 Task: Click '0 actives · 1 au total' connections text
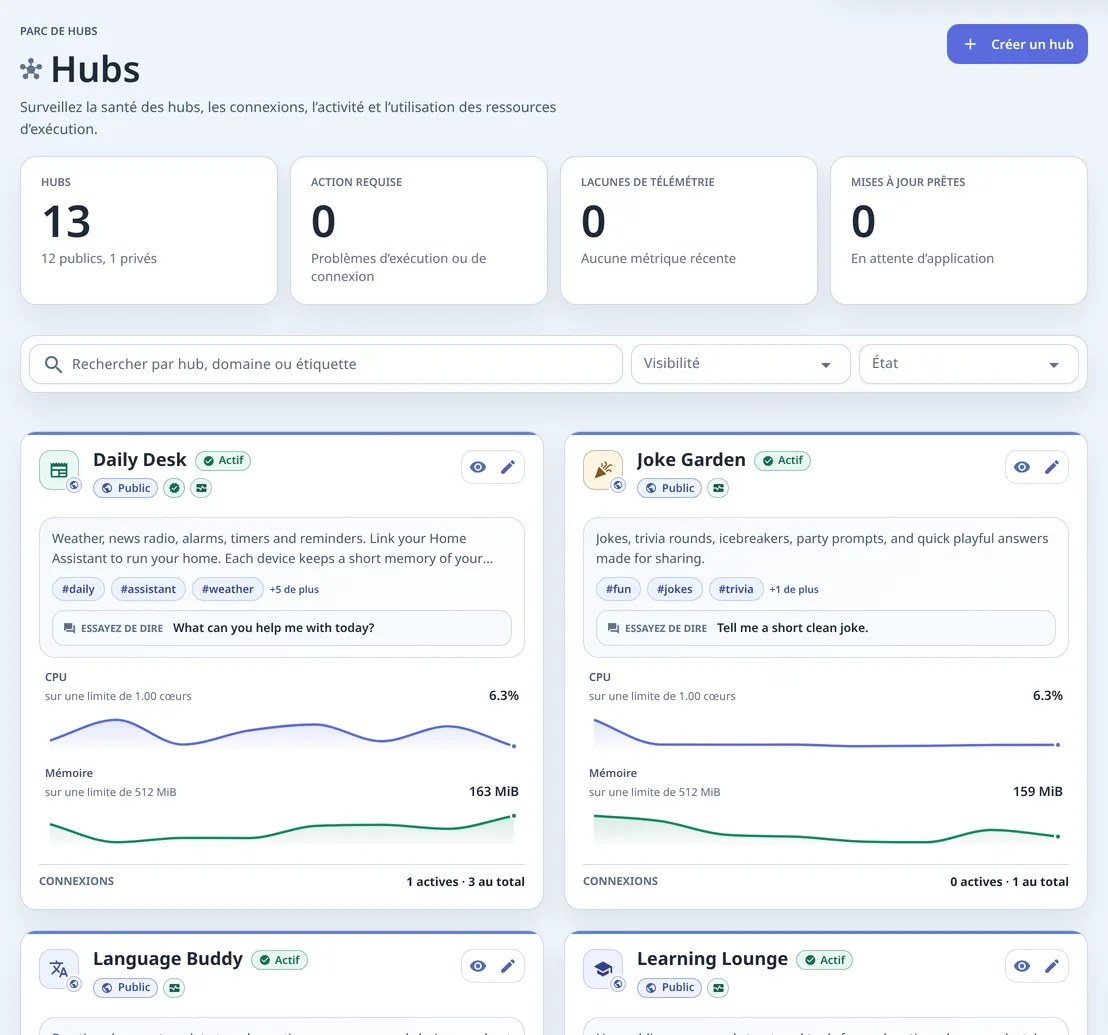pyautogui.click(x=1009, y=882)
